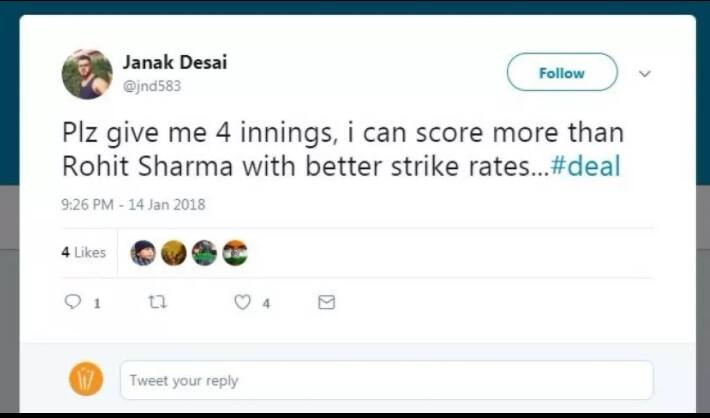View the 4 Likes list

[x=83, y=253]
